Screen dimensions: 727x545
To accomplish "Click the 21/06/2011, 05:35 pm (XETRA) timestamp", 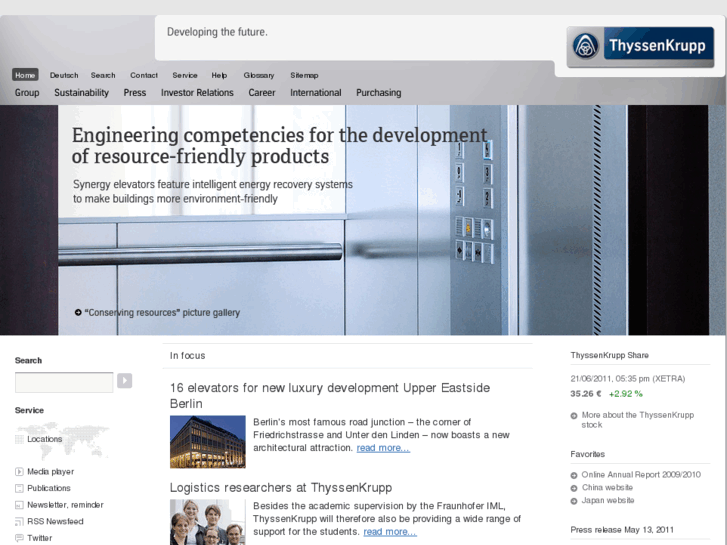I will [628, 379].
